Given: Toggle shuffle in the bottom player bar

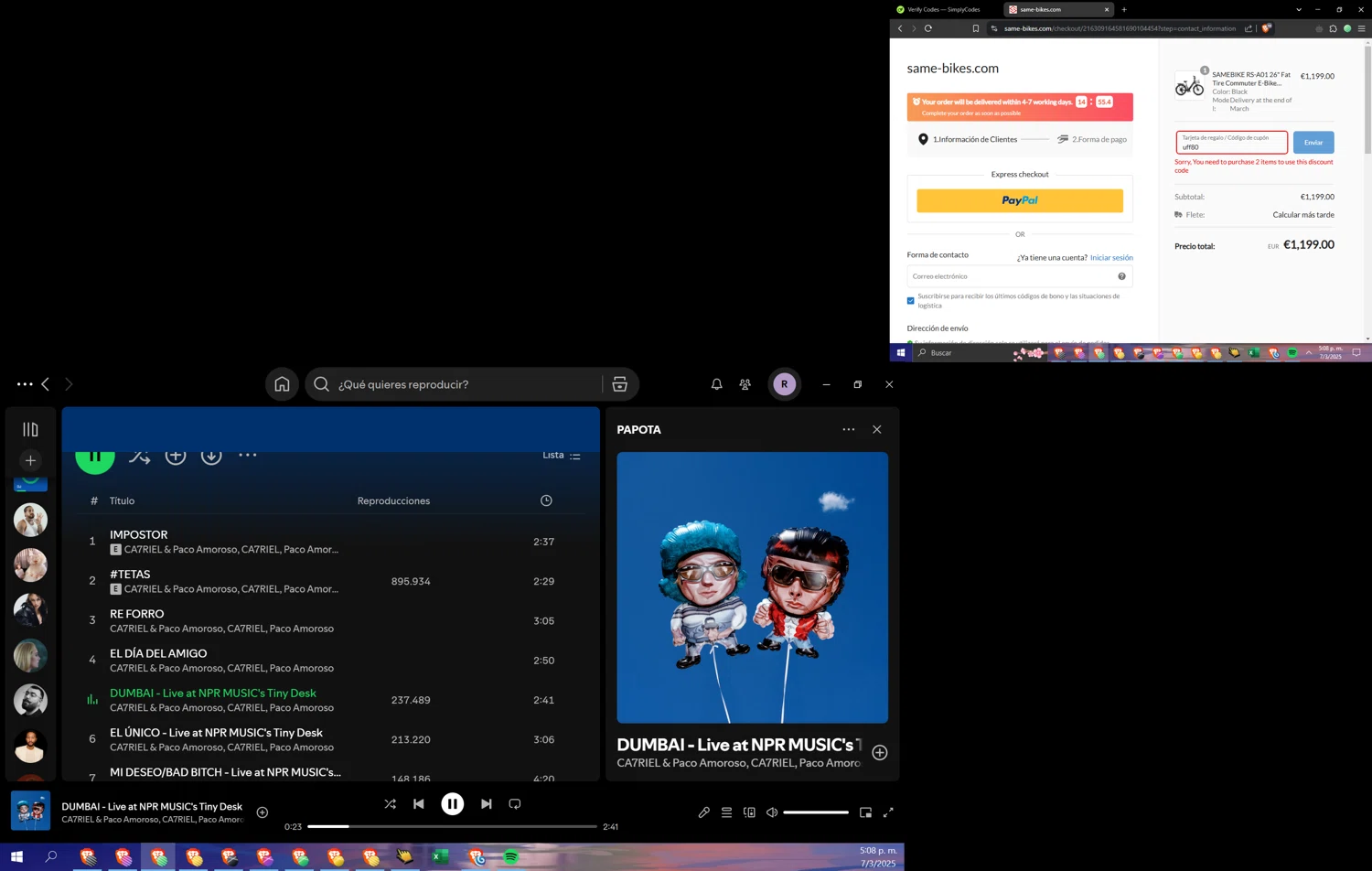Looking at the screenshot, I should coord(390,804).
